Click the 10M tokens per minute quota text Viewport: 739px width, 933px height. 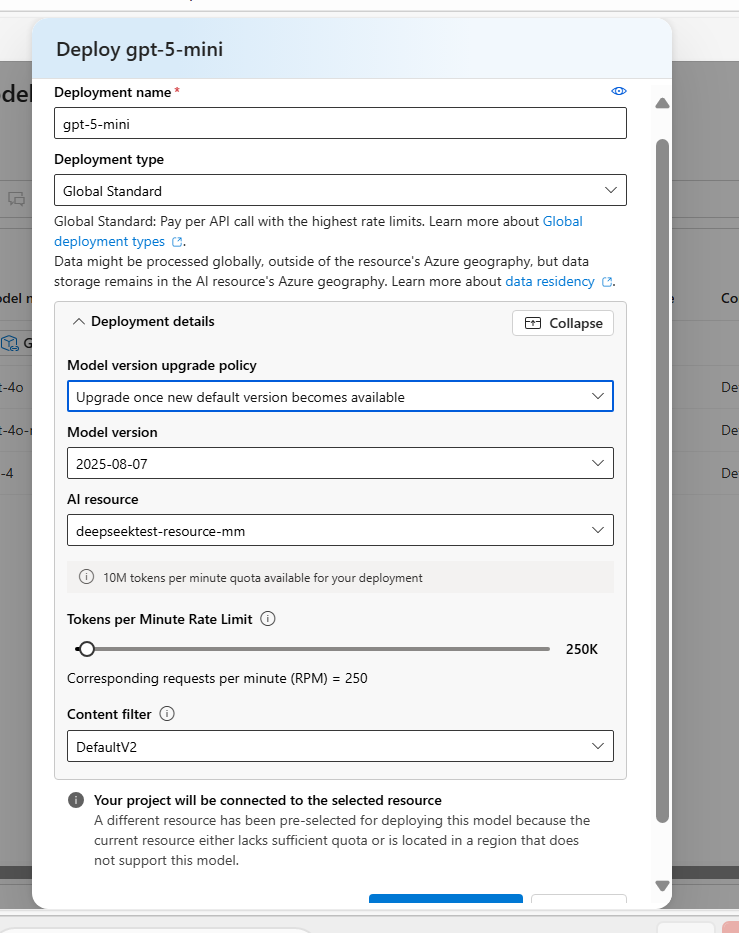(x=263, y=578)
